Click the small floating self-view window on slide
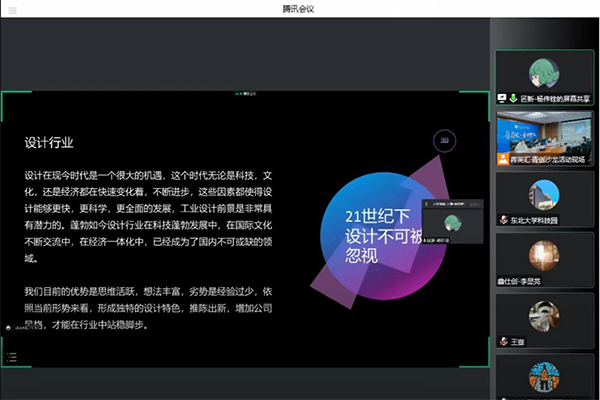 click(x=450, y=223)
